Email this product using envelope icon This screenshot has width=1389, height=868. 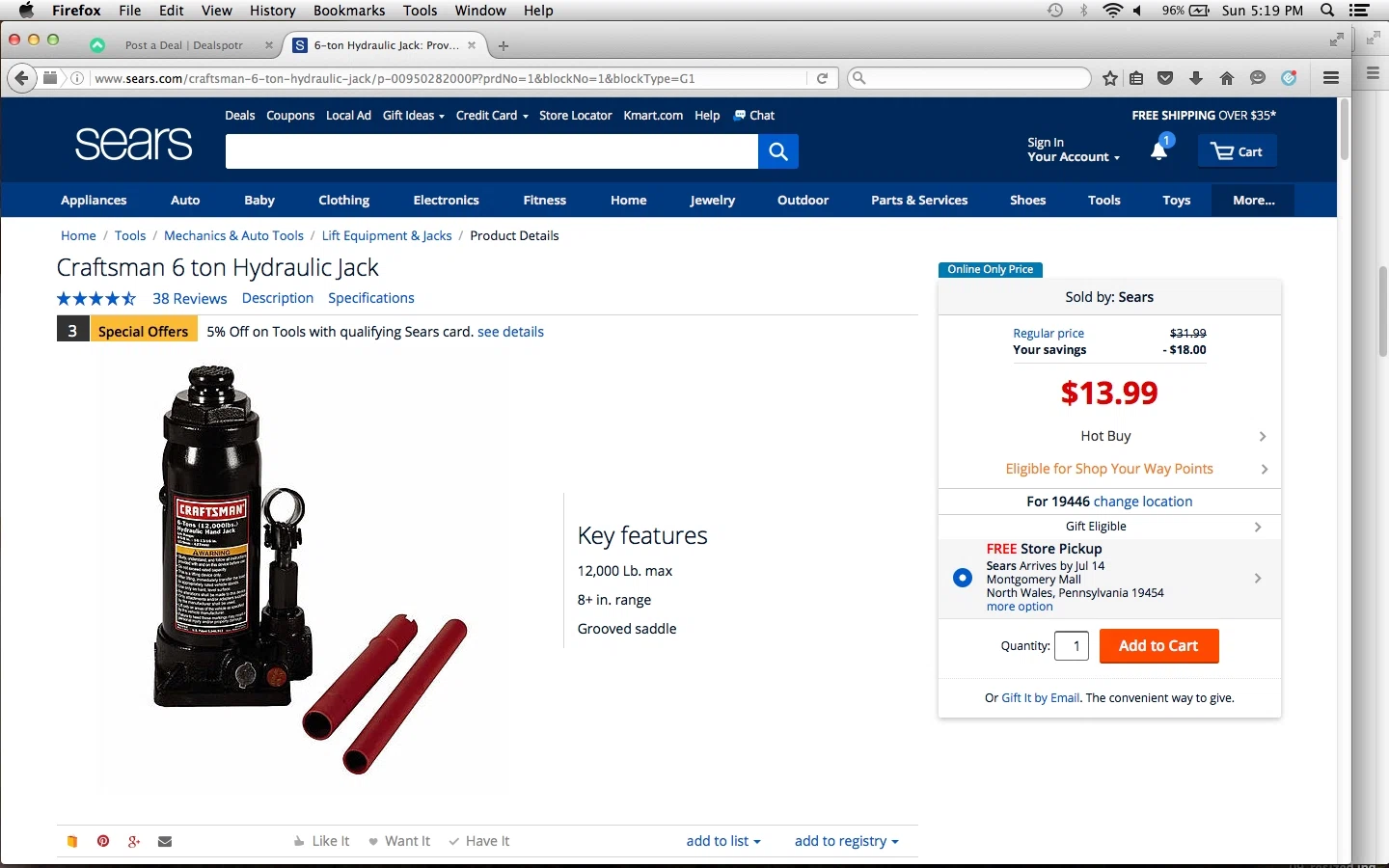tap(165, 841)
